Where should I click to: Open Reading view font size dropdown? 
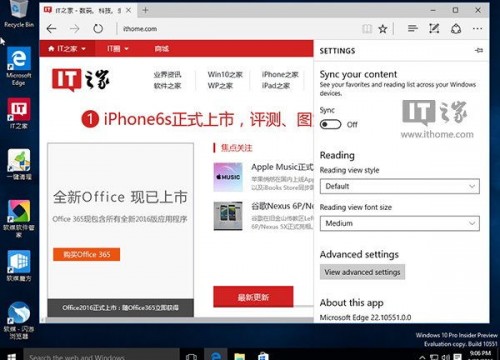[x=400, y=223]
